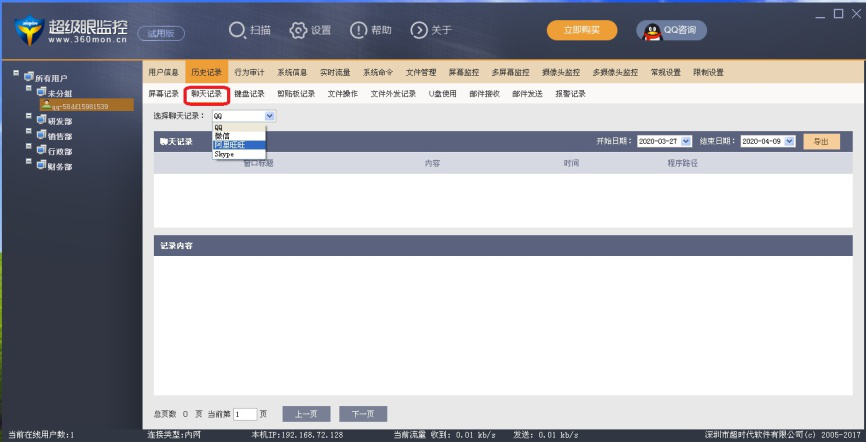Choose 微信 in the dropdown list
The image size is (866, 442).
239,135
